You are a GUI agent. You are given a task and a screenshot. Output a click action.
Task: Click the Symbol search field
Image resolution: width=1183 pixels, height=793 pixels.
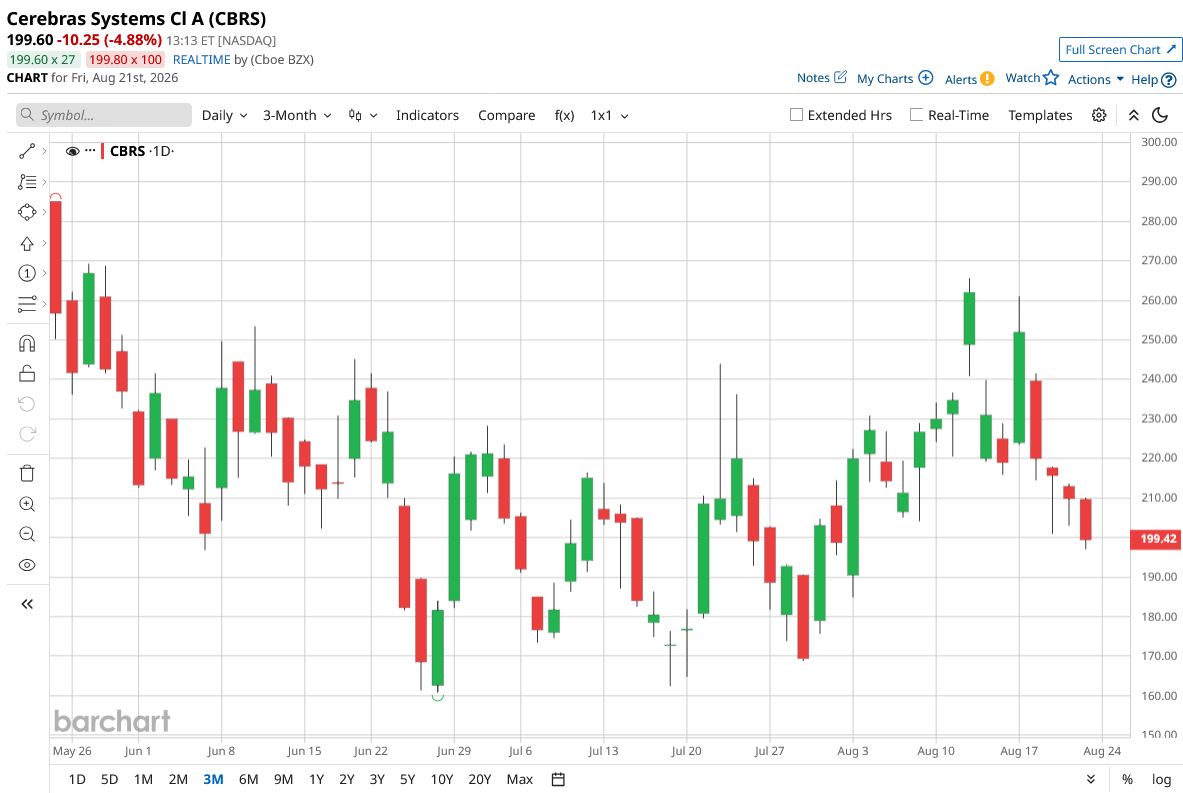click(104, 115)
